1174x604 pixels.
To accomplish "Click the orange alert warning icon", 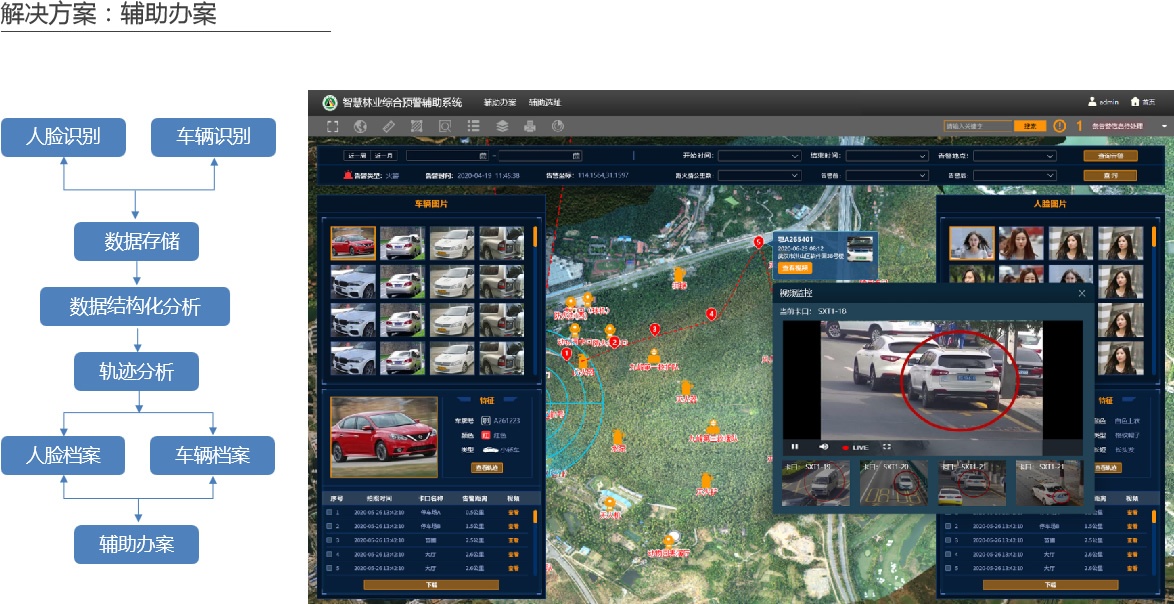I will point(1059,126).
